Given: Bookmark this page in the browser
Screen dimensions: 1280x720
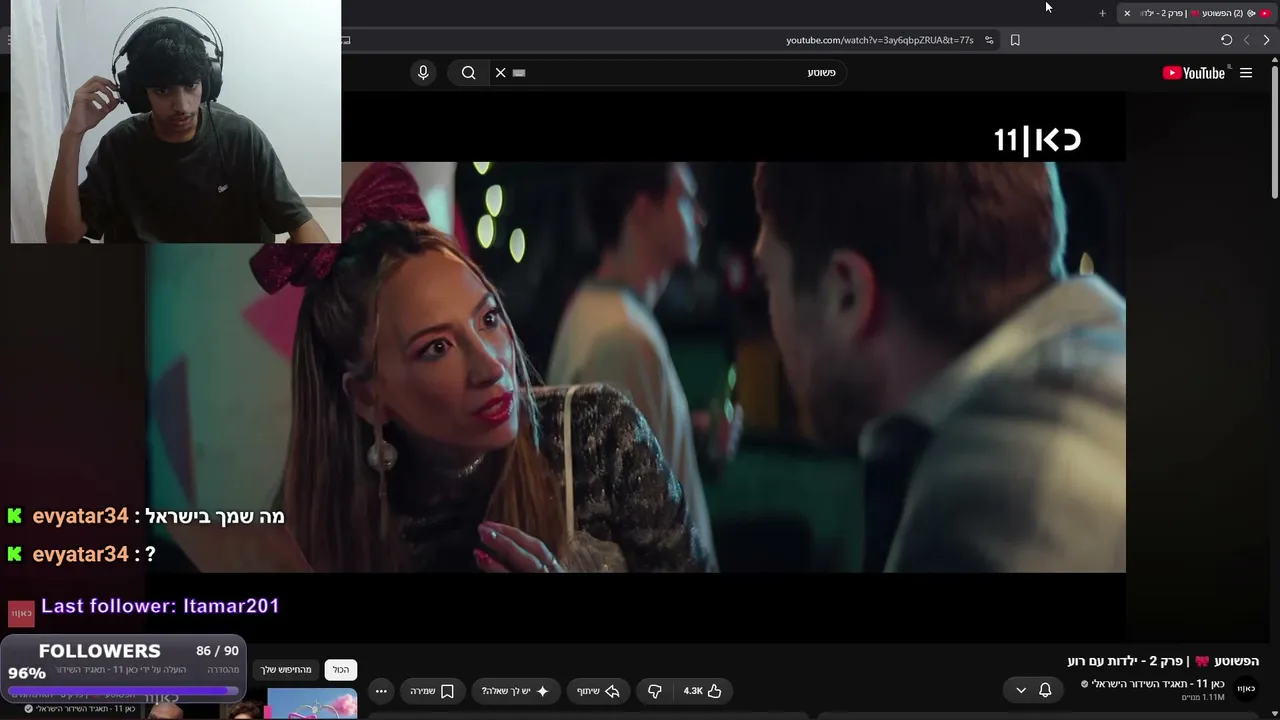Looking at the screenshot, I should [x=1015, y=40].
